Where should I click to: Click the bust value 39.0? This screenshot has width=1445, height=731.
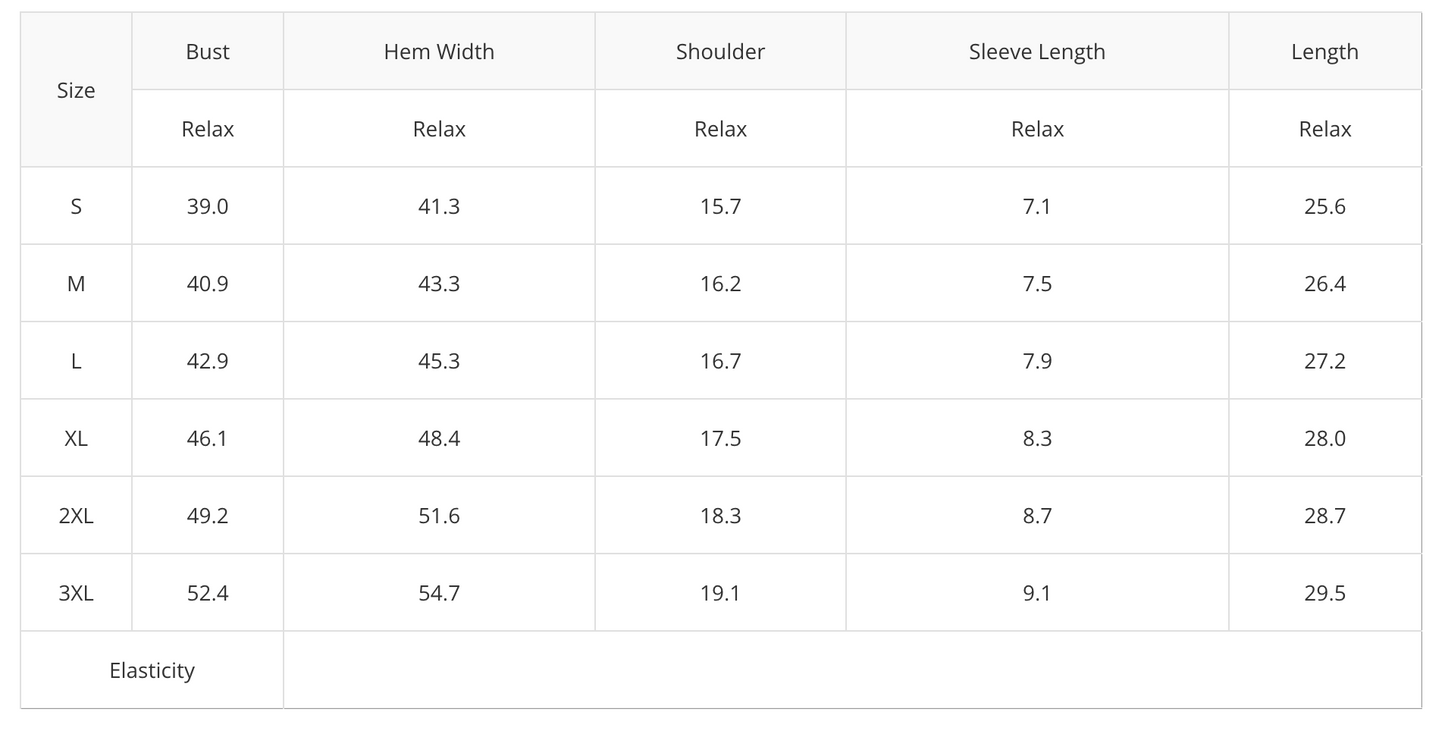[208, 206]
